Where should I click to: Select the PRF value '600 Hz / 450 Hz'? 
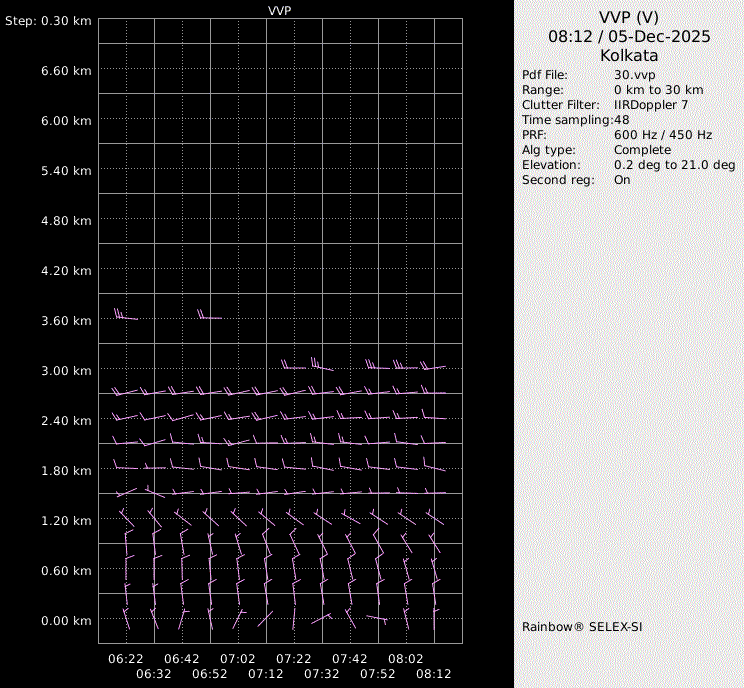[663, 135]
